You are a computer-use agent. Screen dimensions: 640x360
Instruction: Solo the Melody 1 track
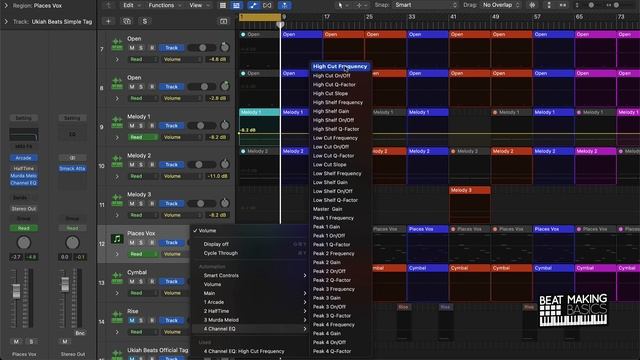(141, 126)
